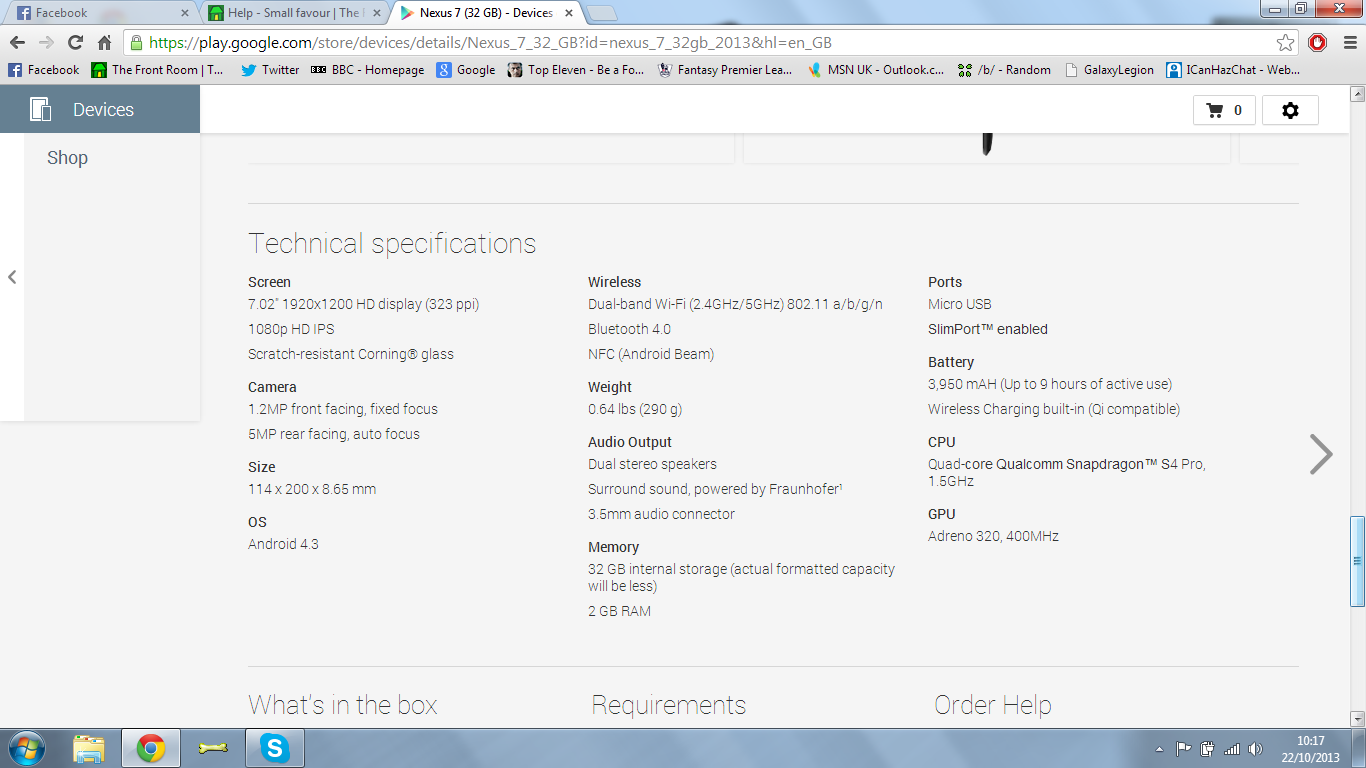Screen dimensions: 1366x768
Task: Open Skype from the taskbar
Action: click(274, 748)
